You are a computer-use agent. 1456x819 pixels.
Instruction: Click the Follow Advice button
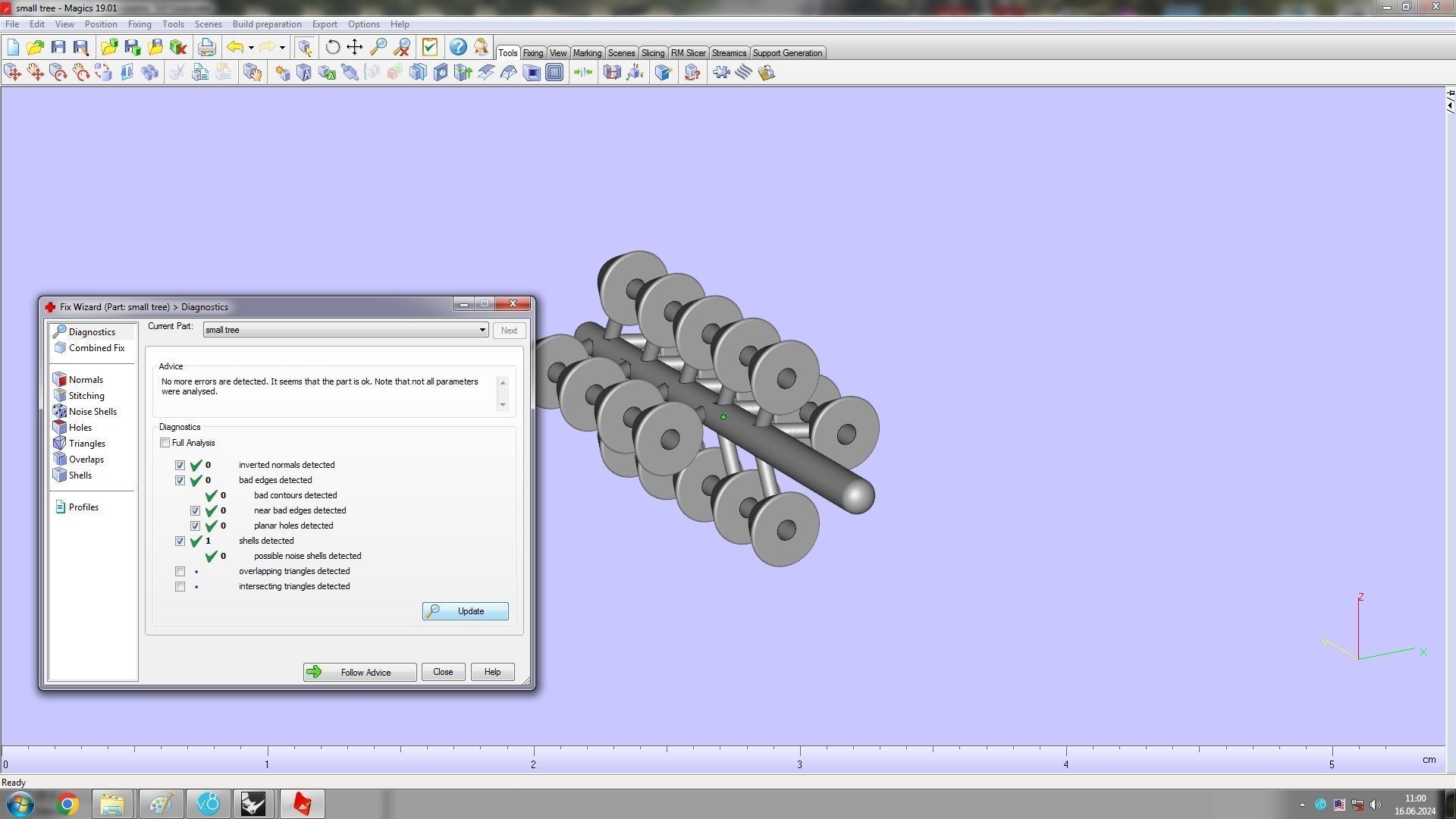click(359, 673)
